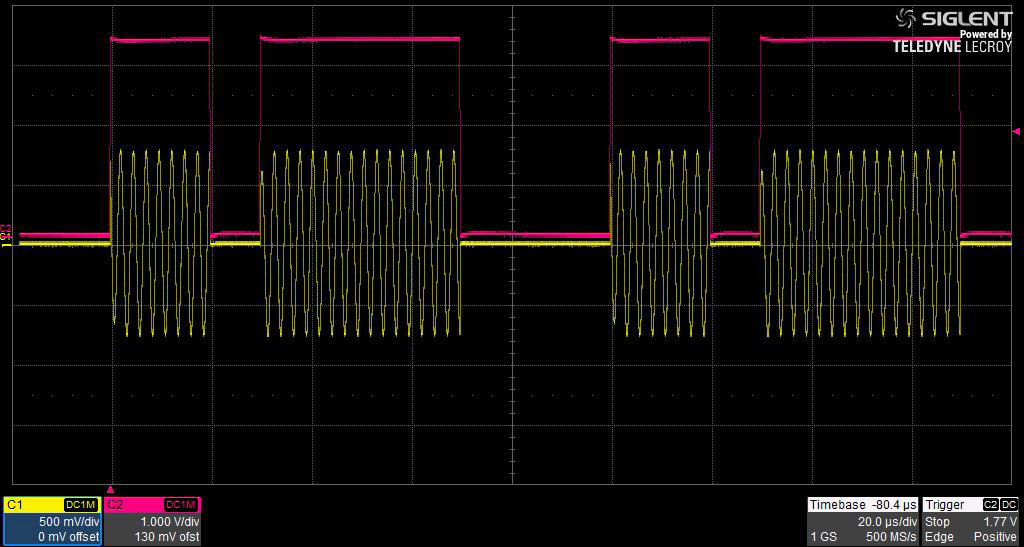Click the C1 500 mV/div scale value
1024x547 pixels.
(x=68, y=522)
